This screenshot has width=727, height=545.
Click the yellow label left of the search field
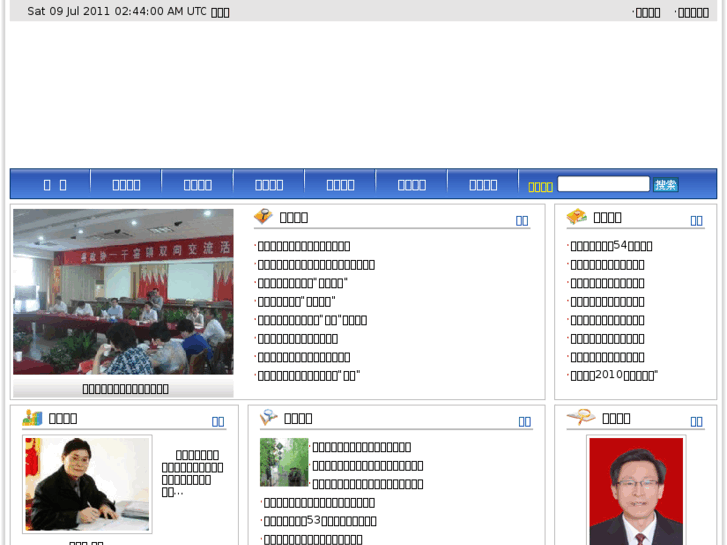point(540,187)
